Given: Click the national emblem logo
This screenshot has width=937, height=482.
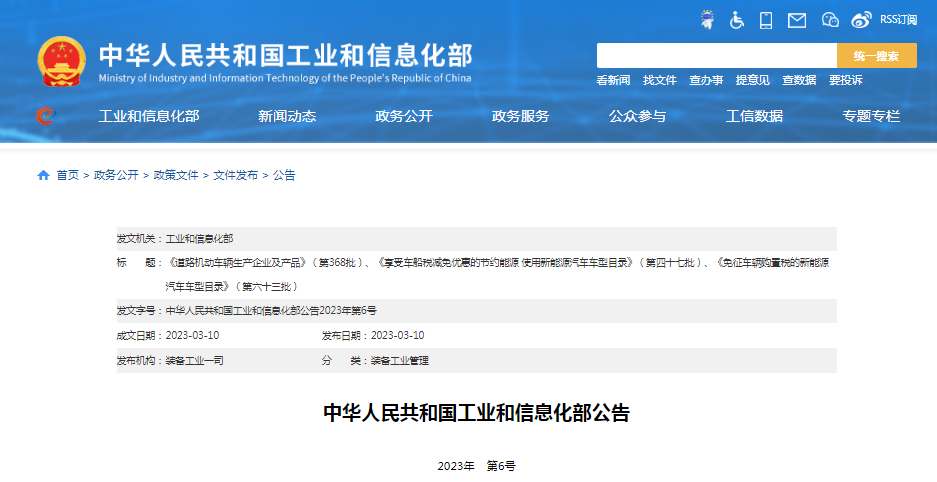Looking at the screenshot, I should click(62, 62).
